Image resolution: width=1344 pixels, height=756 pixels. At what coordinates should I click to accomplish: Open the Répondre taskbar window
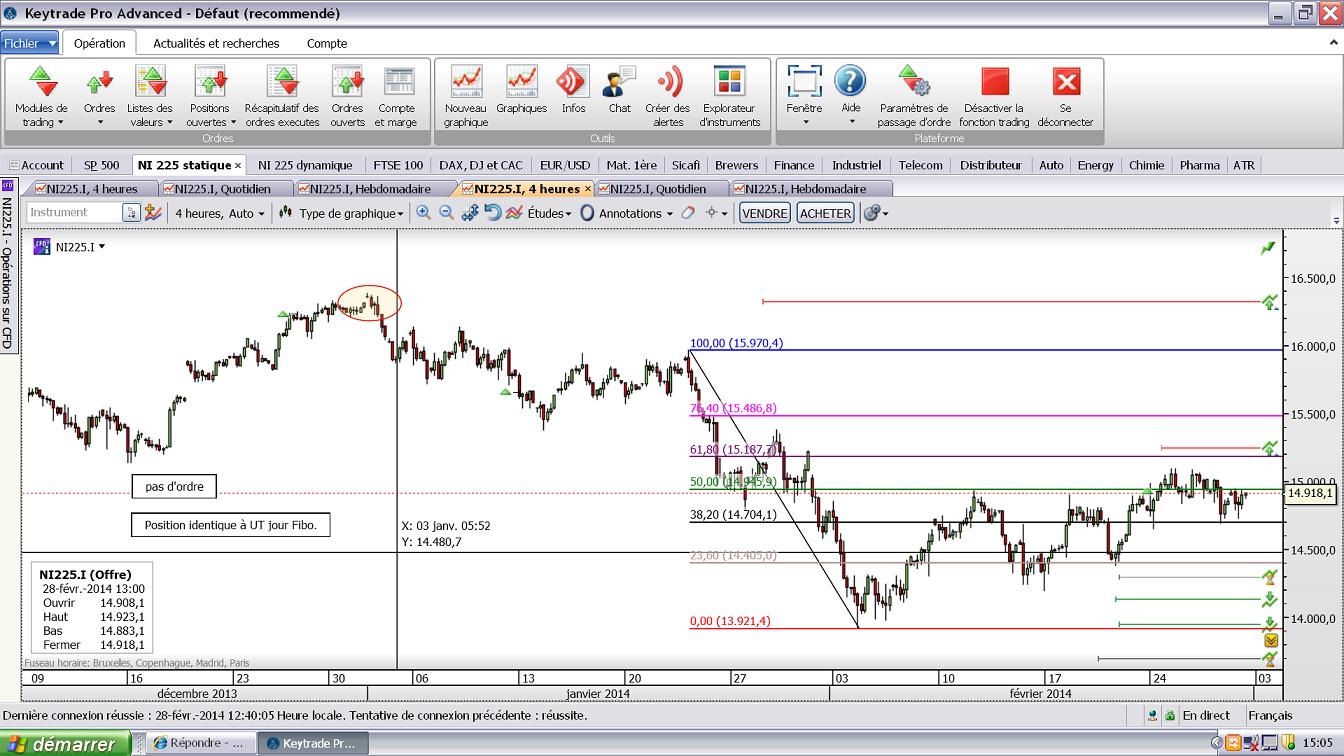(201, 744)
